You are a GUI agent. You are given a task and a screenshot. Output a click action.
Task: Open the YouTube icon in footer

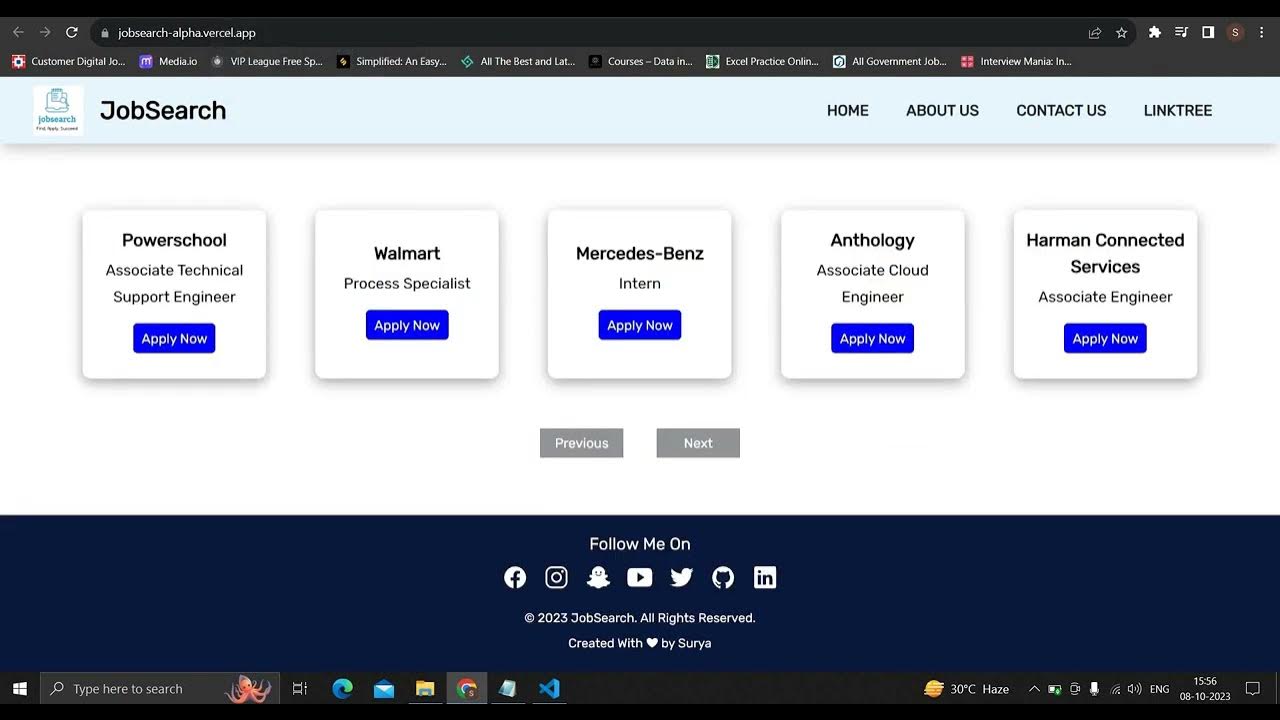coord(640,577)
